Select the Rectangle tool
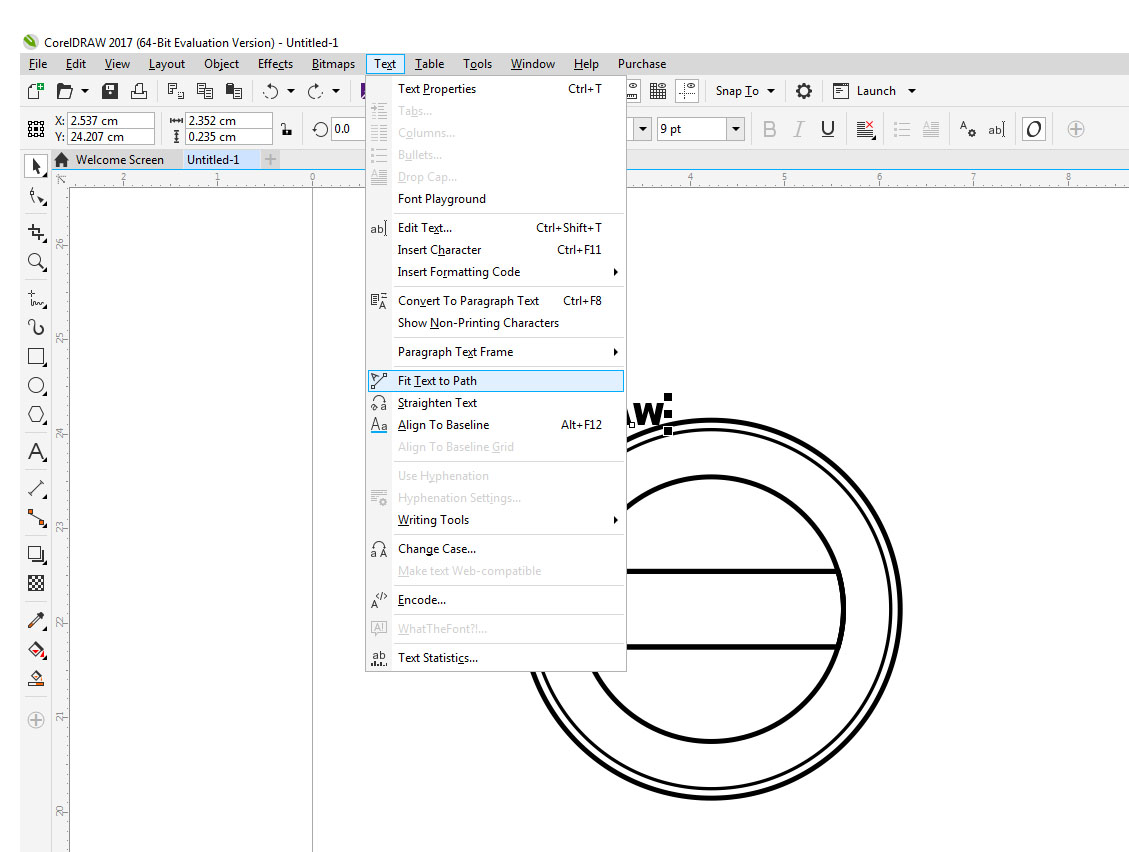This screenshot has height=852, width=1129. pos(36,356)
